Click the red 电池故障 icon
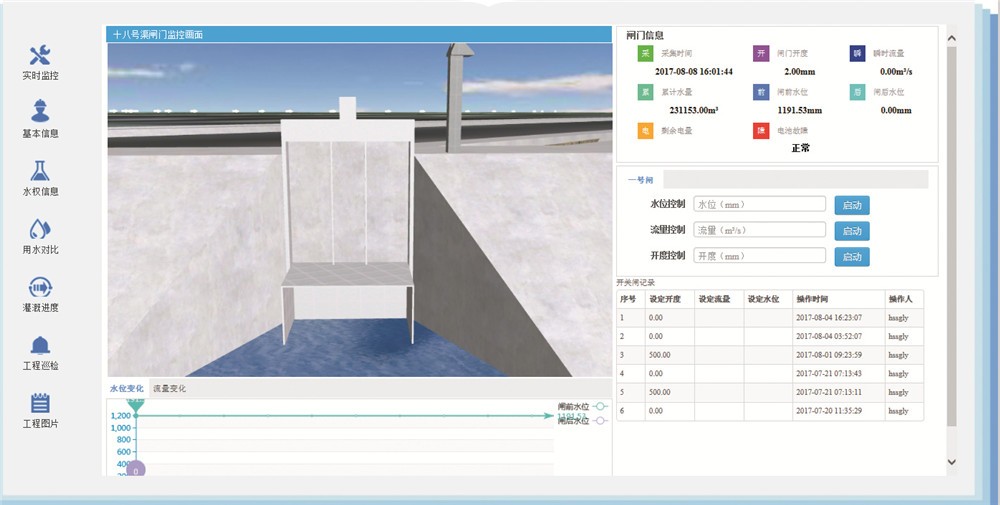 click(761, 130)
